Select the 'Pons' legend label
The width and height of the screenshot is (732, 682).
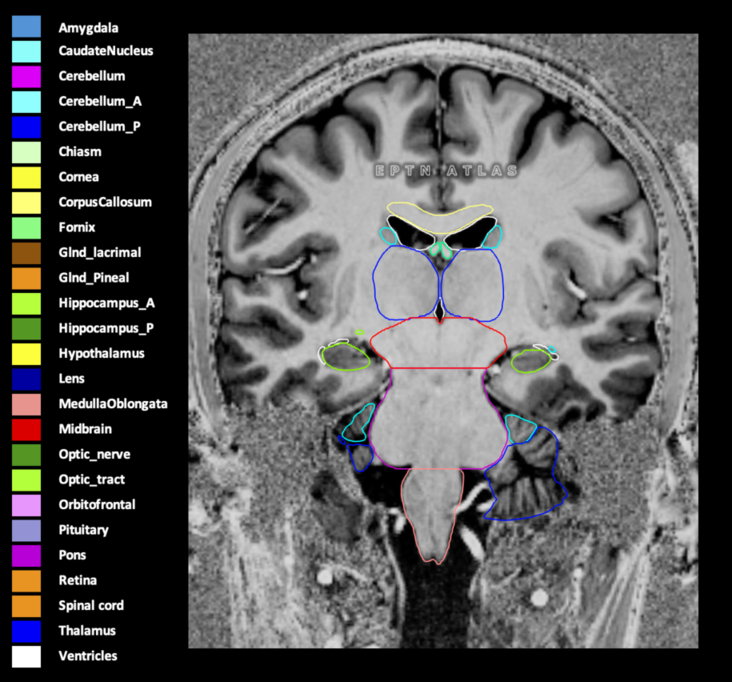[x=72, y=555]
